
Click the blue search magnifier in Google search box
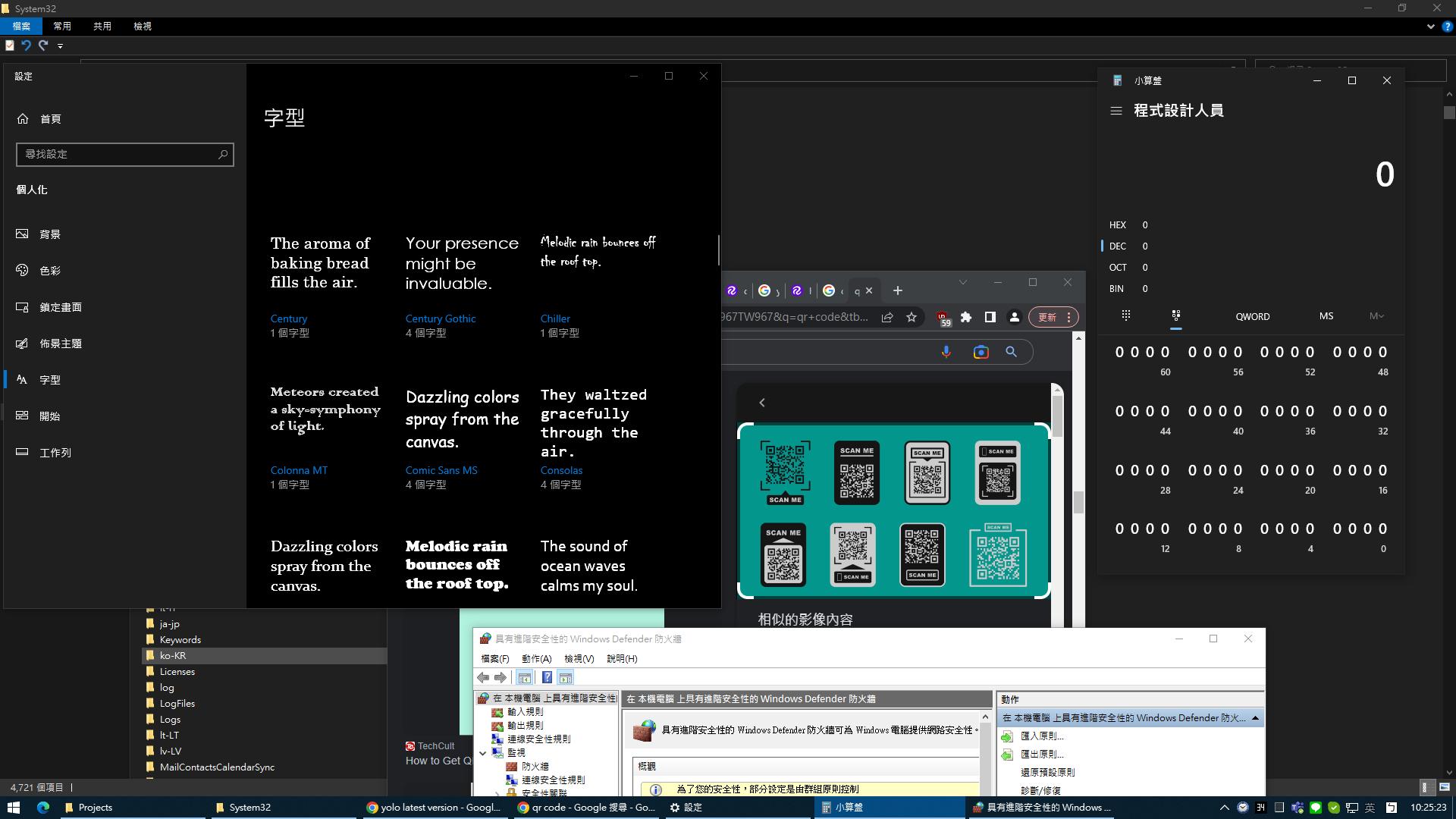(x=1011, y=352)
